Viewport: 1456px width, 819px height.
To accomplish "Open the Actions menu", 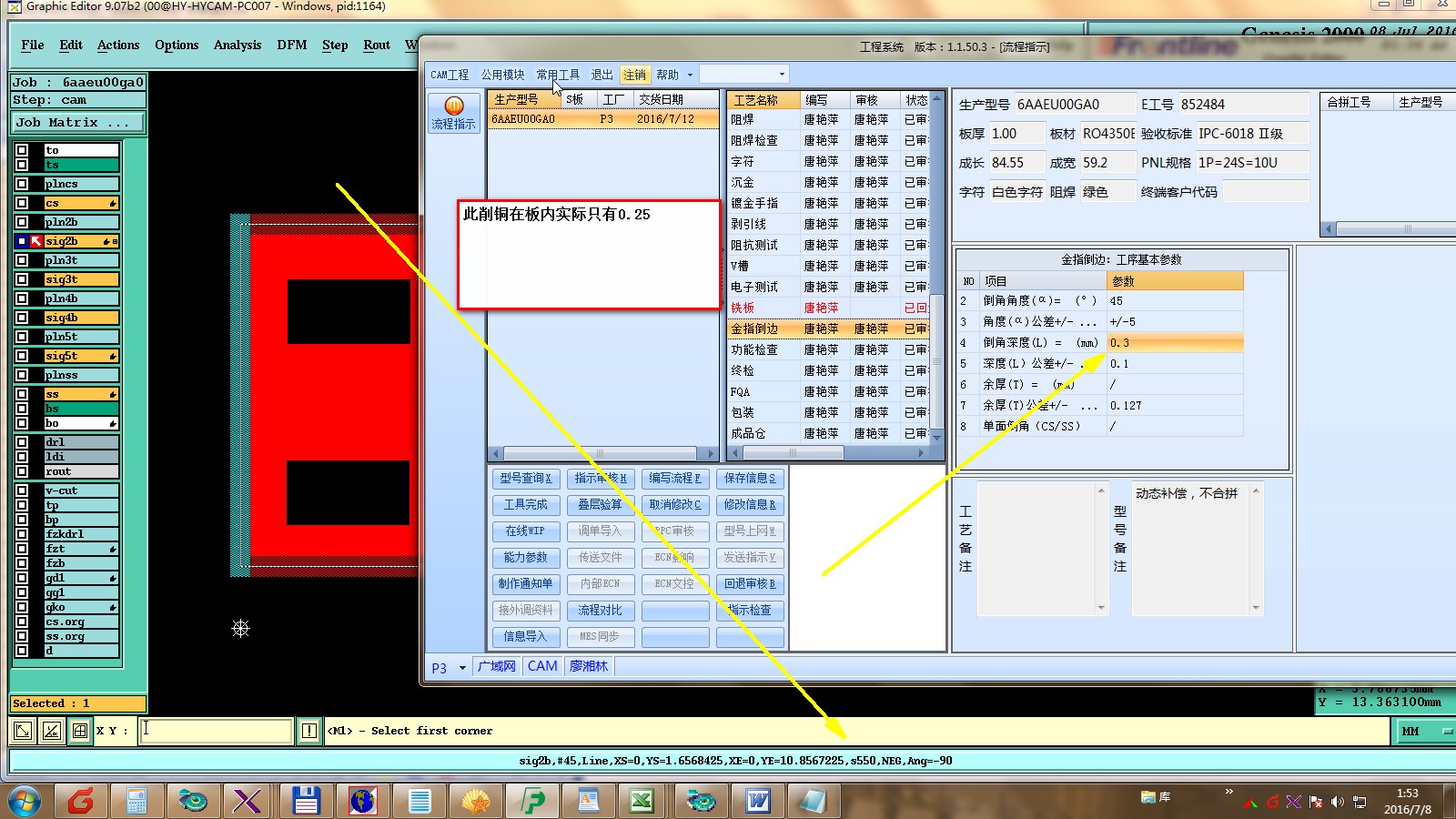I will 118,45.
